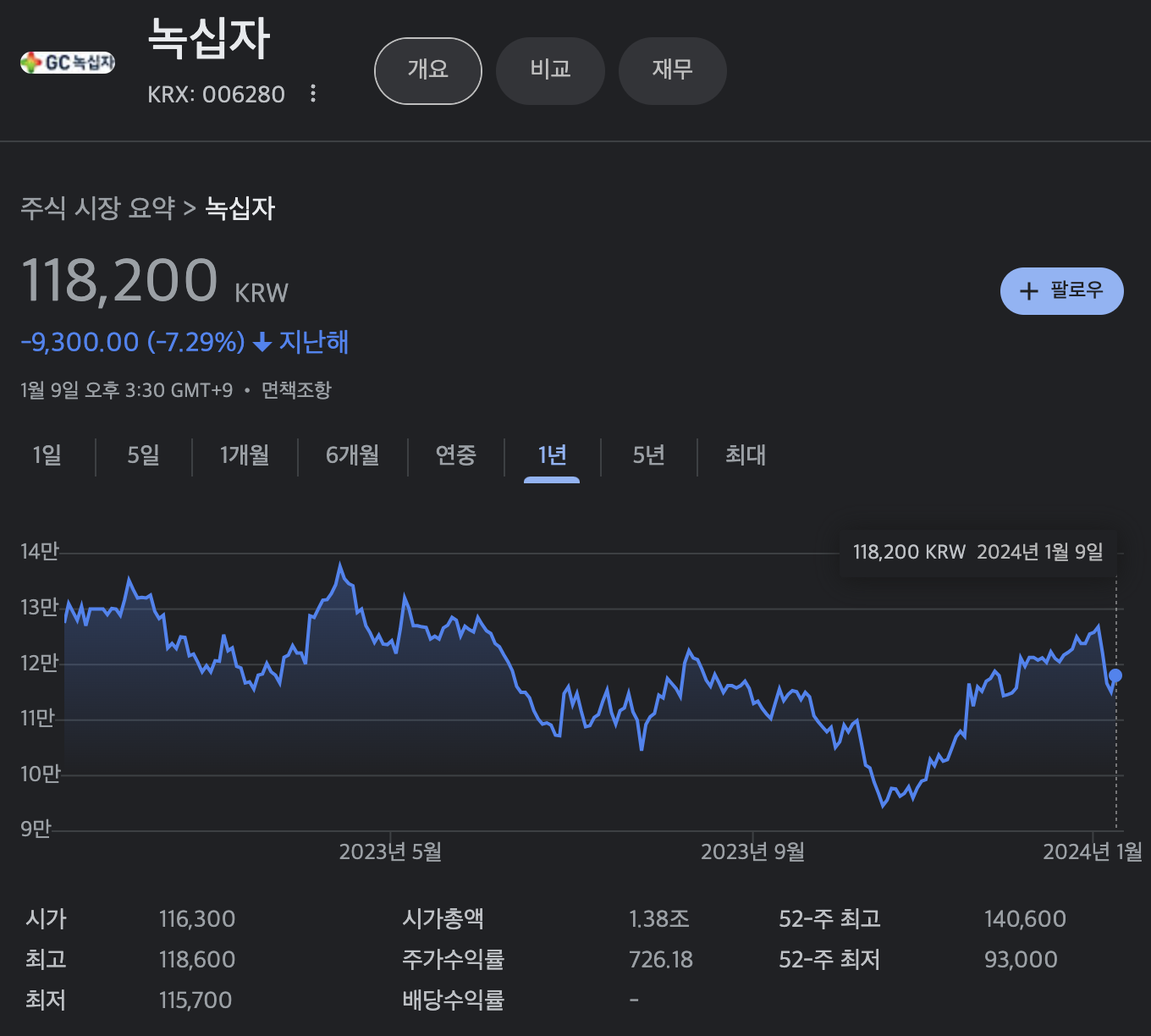Click the 팔로우 follow button
Viewport: 1151px width, 1036px height.
pyautogui.click(x=1062, y=291)
